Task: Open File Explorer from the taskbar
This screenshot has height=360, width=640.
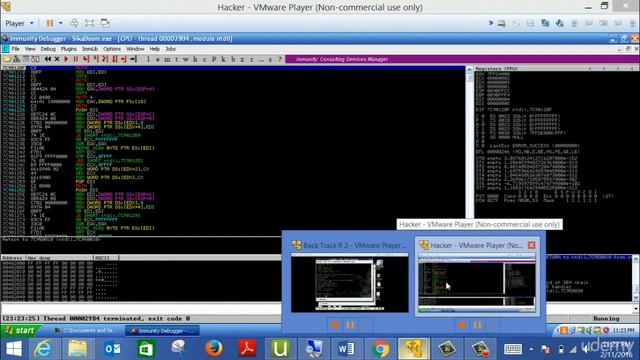Action: point(77,349)
